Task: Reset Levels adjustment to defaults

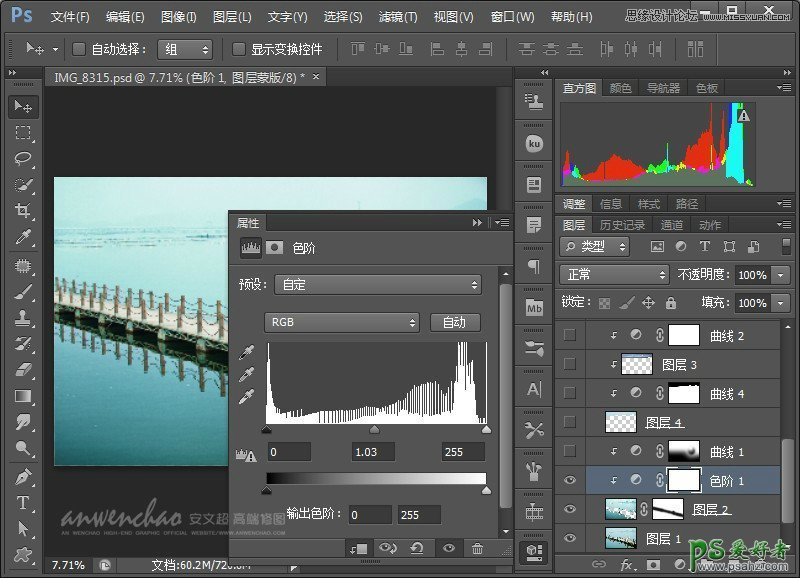Action: (x=417, y=548)
